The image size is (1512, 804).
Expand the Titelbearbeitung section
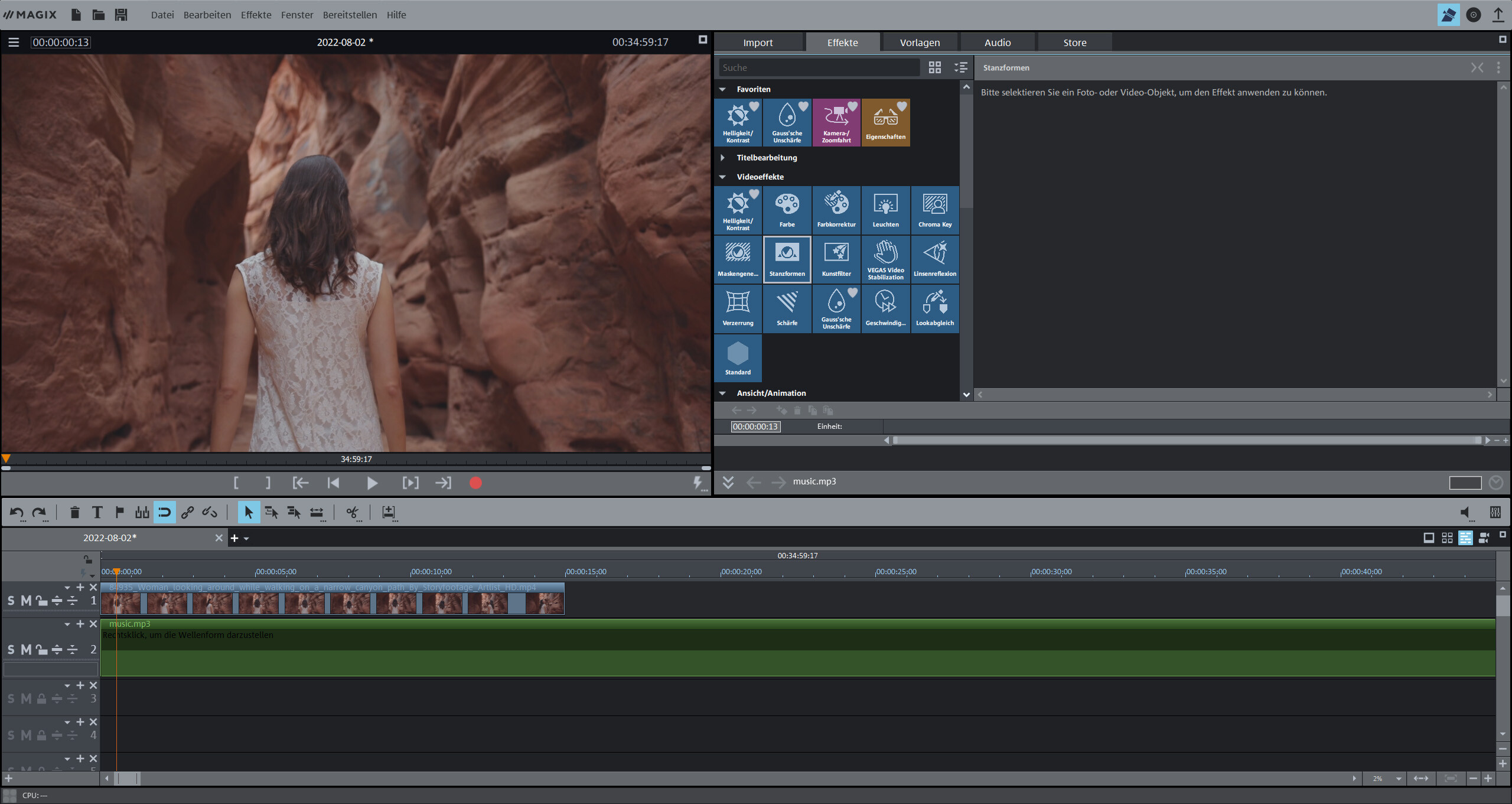(723, 157)
